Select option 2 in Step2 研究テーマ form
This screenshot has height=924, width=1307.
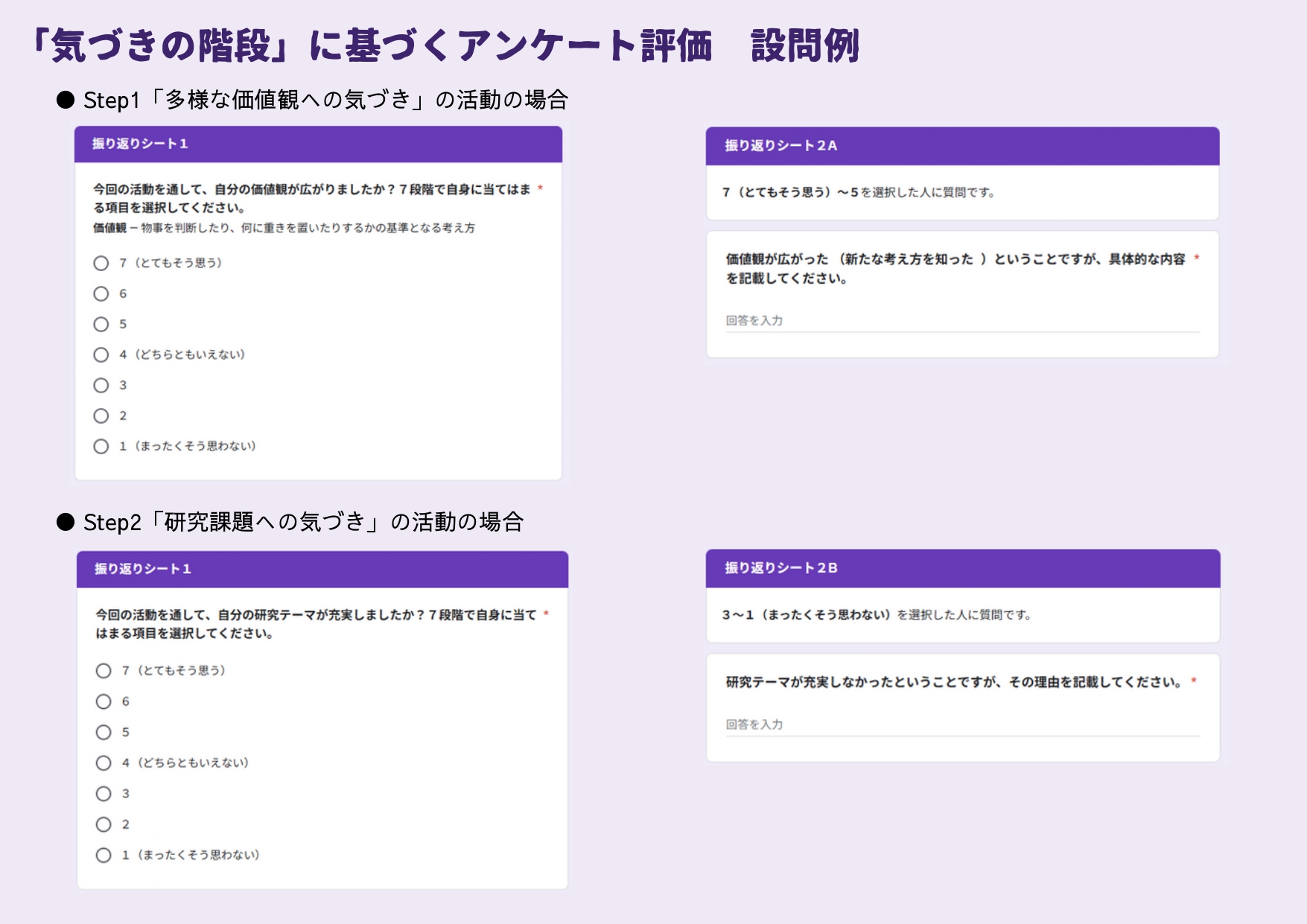(104, 825)
